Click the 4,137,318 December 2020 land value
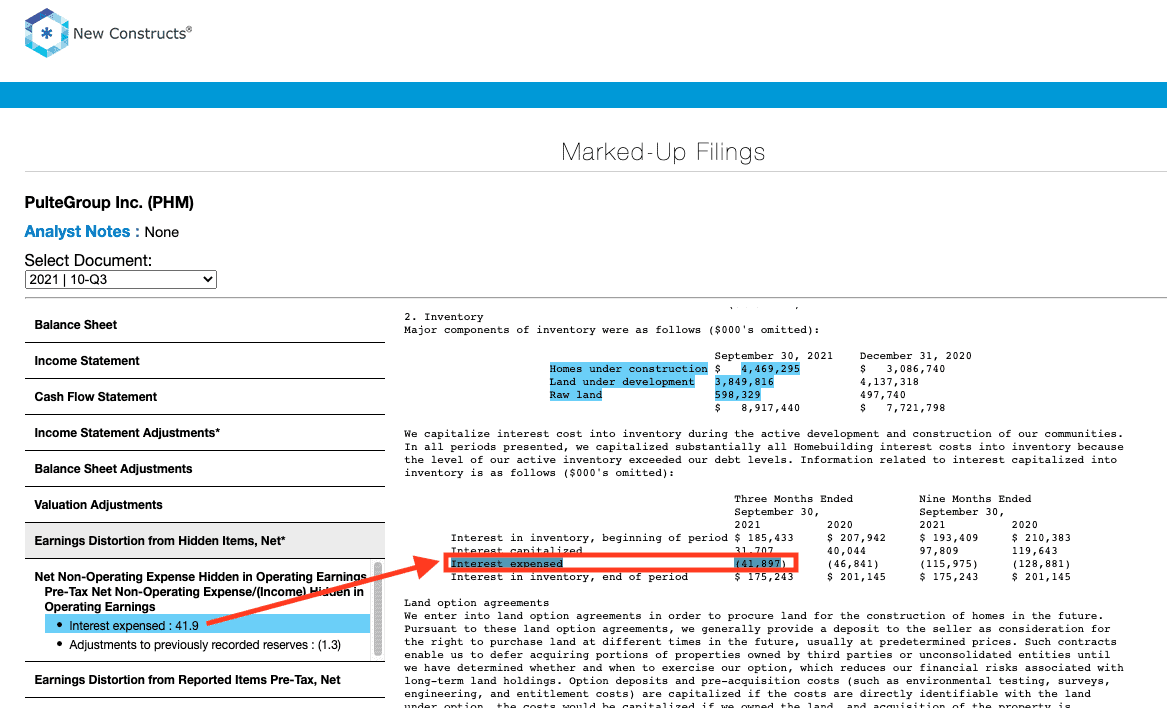1167x708 pixels. coord(889,382)
